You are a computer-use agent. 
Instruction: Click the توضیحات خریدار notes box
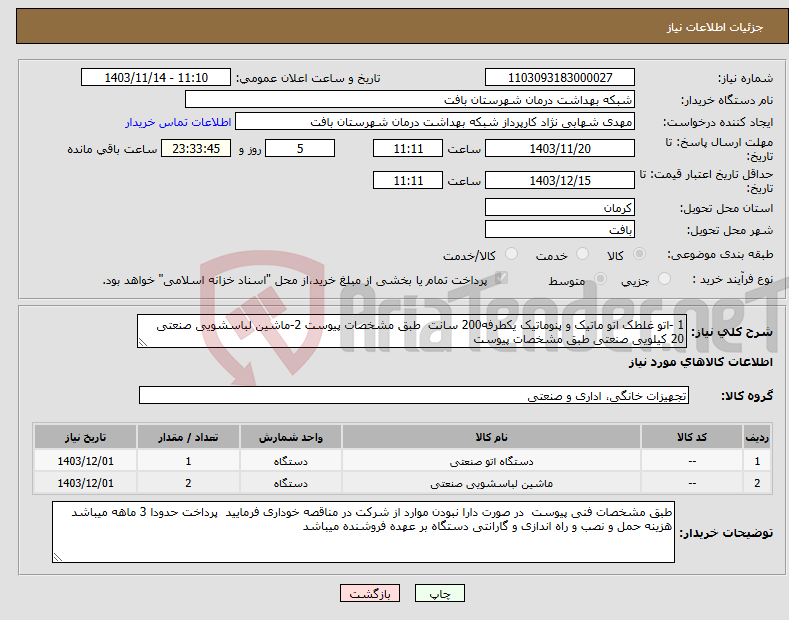363,532
